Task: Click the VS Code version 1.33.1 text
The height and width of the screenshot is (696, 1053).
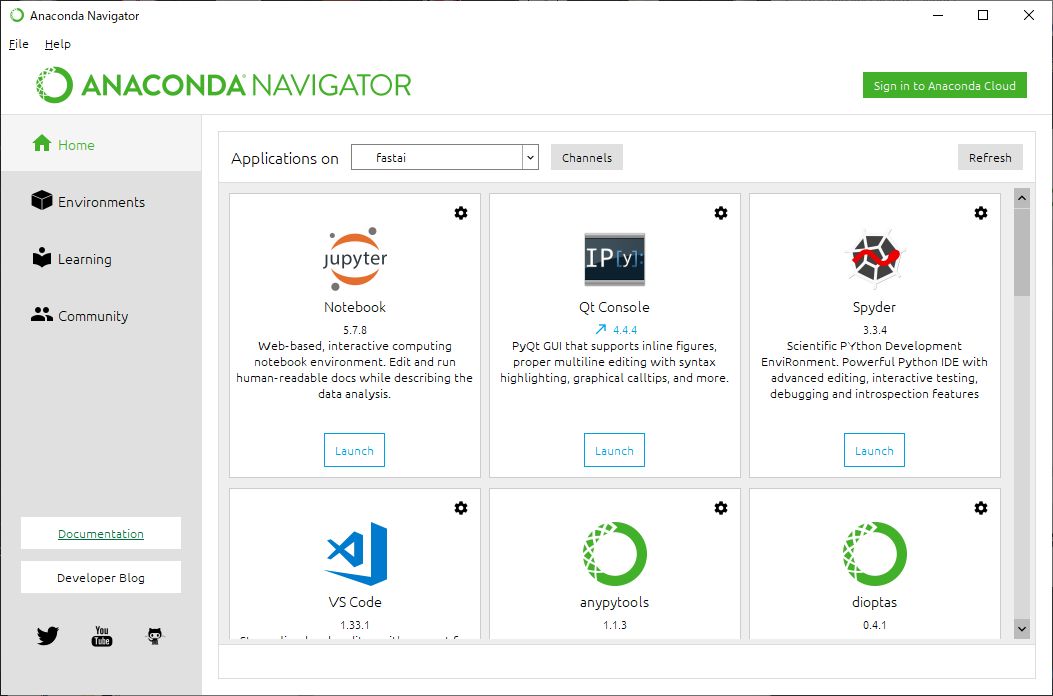Action: click(355, 625)
